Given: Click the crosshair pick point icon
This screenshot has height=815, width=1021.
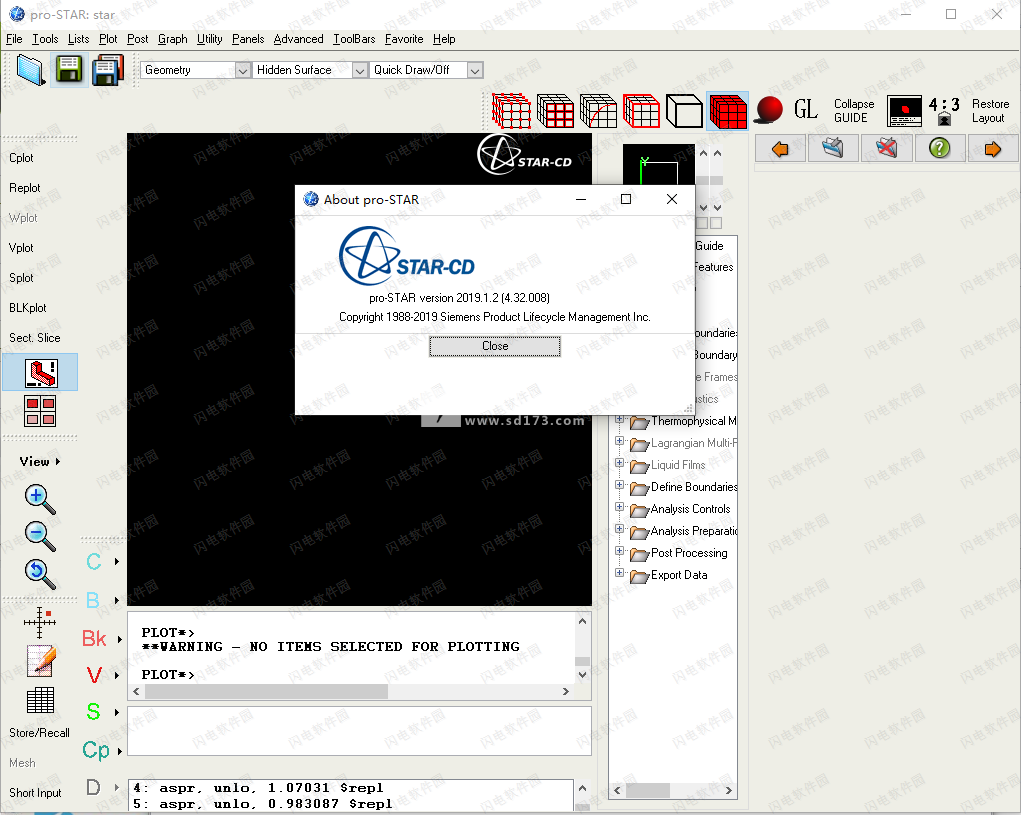Looking at the screenshot, I should 40,622.
